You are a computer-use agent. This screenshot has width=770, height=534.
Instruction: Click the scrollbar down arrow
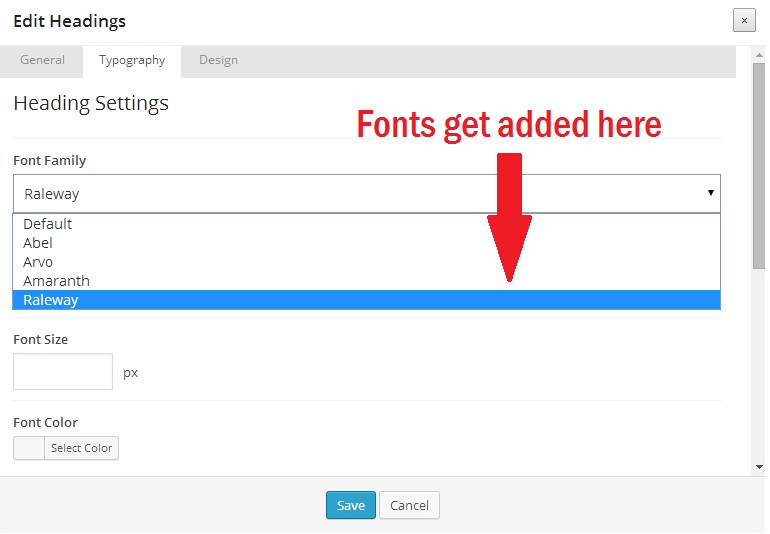[x=758, y=467]
